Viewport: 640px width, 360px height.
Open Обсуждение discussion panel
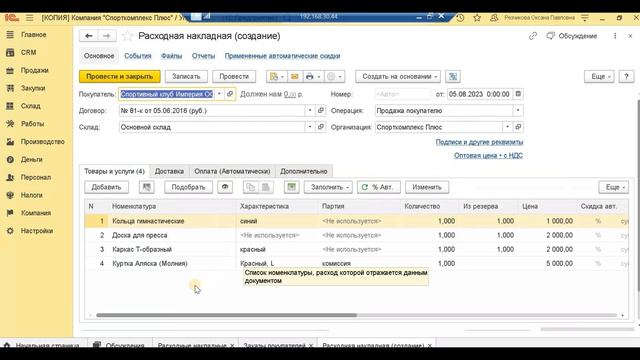coord(572,36)
